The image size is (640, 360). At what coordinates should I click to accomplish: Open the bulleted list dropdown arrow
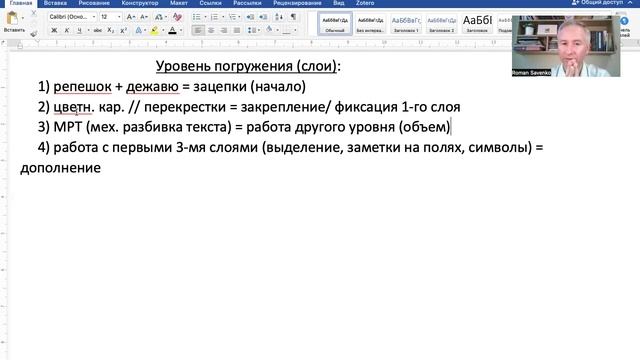205,17
